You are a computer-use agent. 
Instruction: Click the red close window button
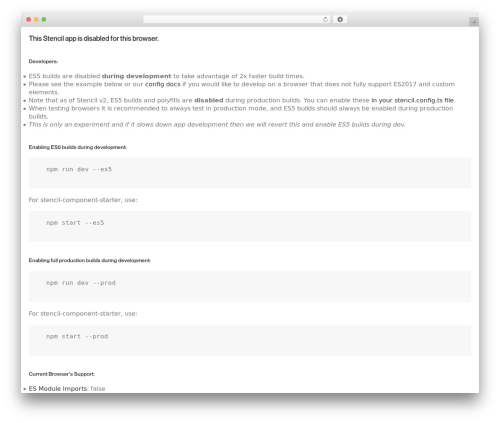pos(29,19)
